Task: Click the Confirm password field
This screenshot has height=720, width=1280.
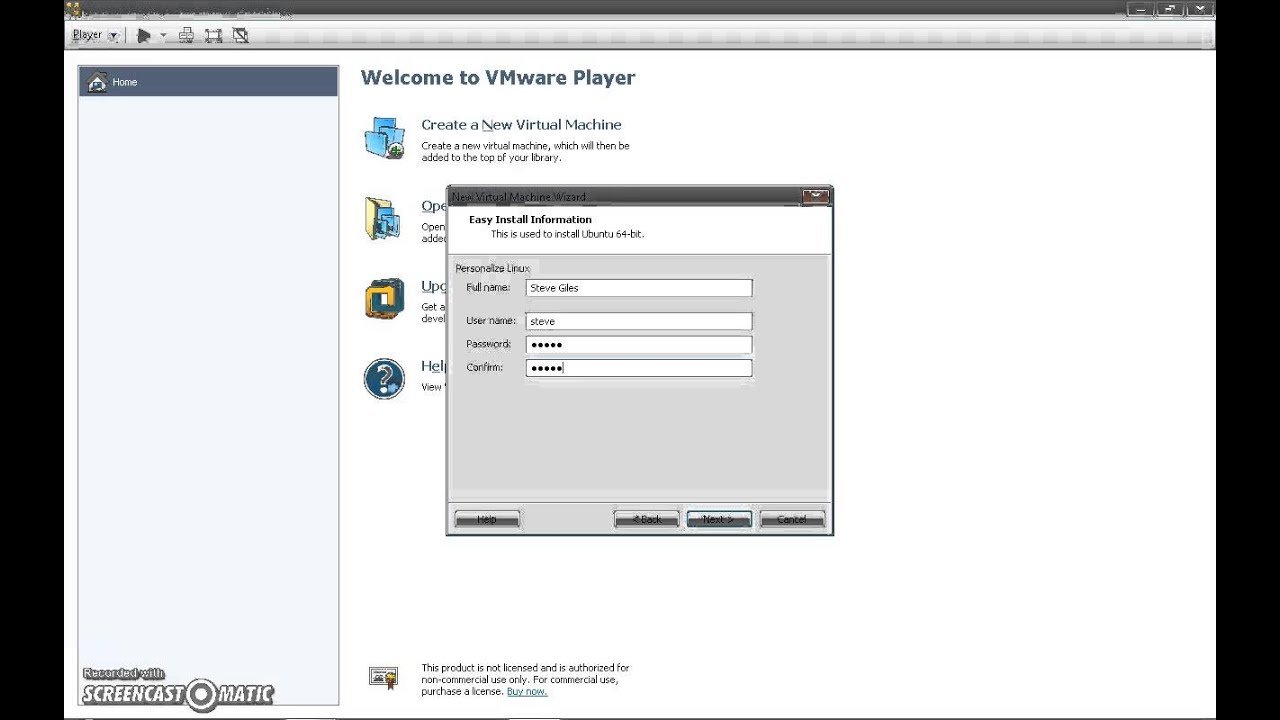Action: (x=639, y=367)
